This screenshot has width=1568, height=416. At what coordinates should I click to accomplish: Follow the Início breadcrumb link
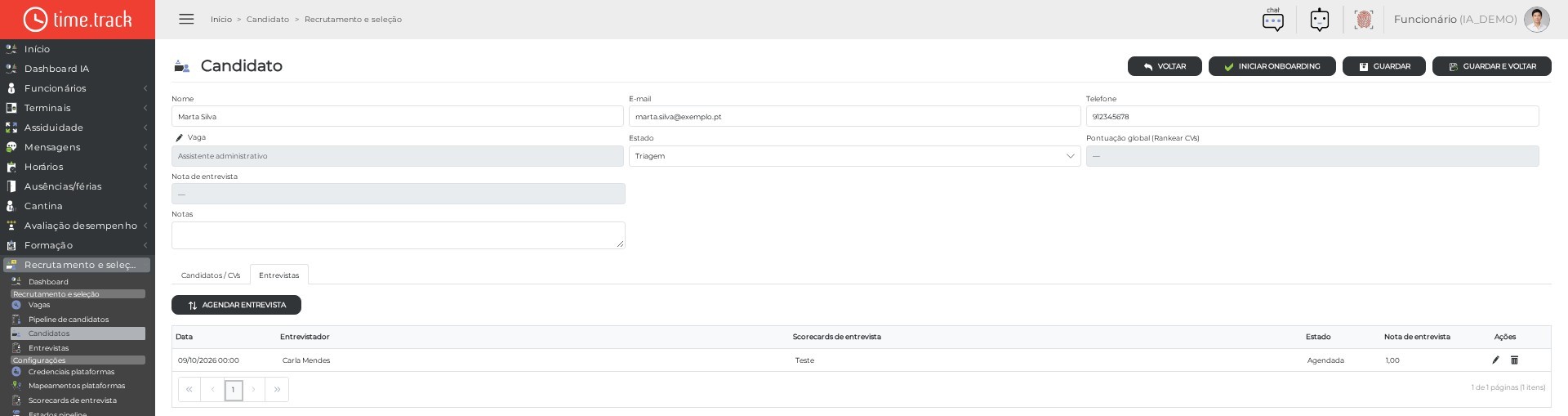(221, 20)
